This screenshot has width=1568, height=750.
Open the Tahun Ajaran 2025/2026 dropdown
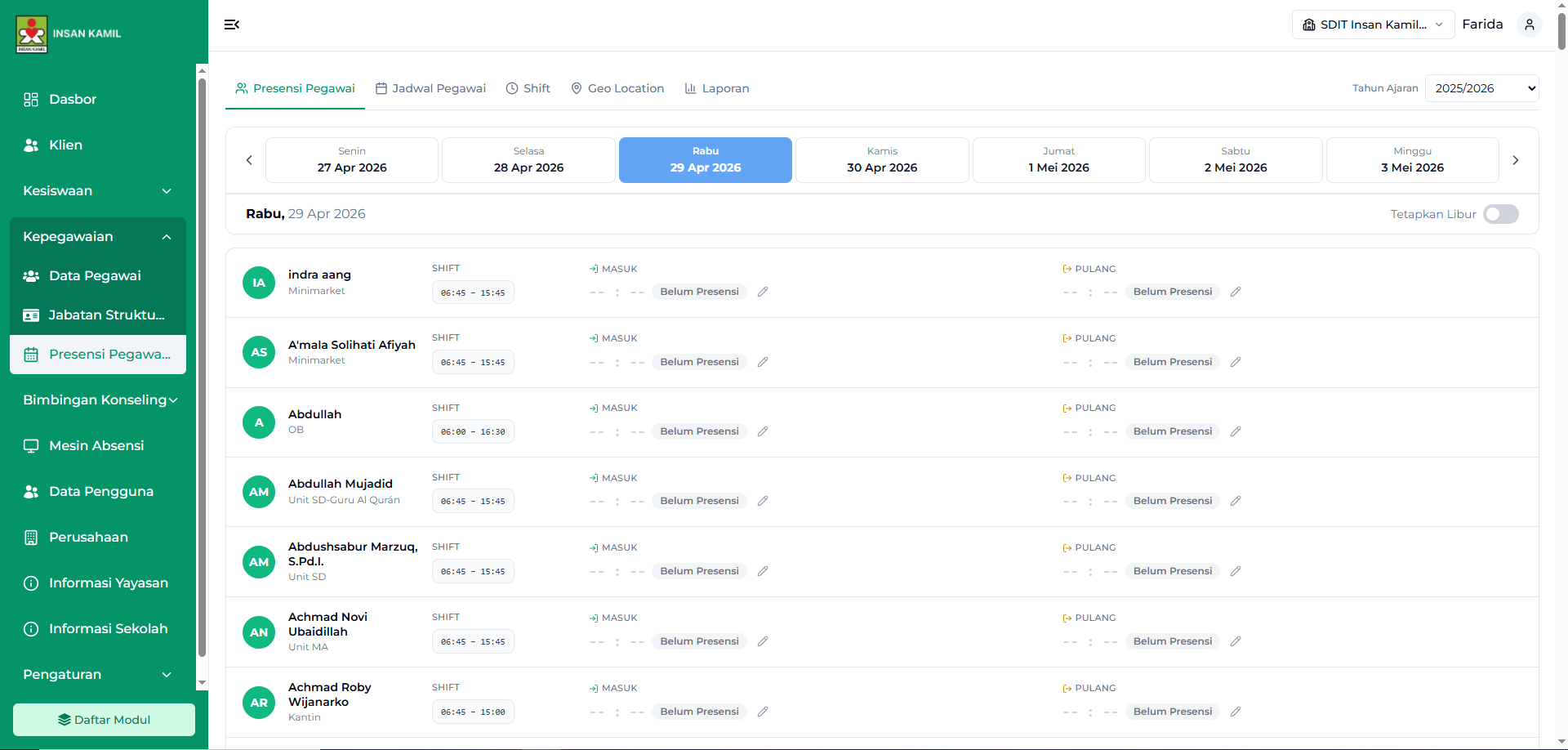1481,88
